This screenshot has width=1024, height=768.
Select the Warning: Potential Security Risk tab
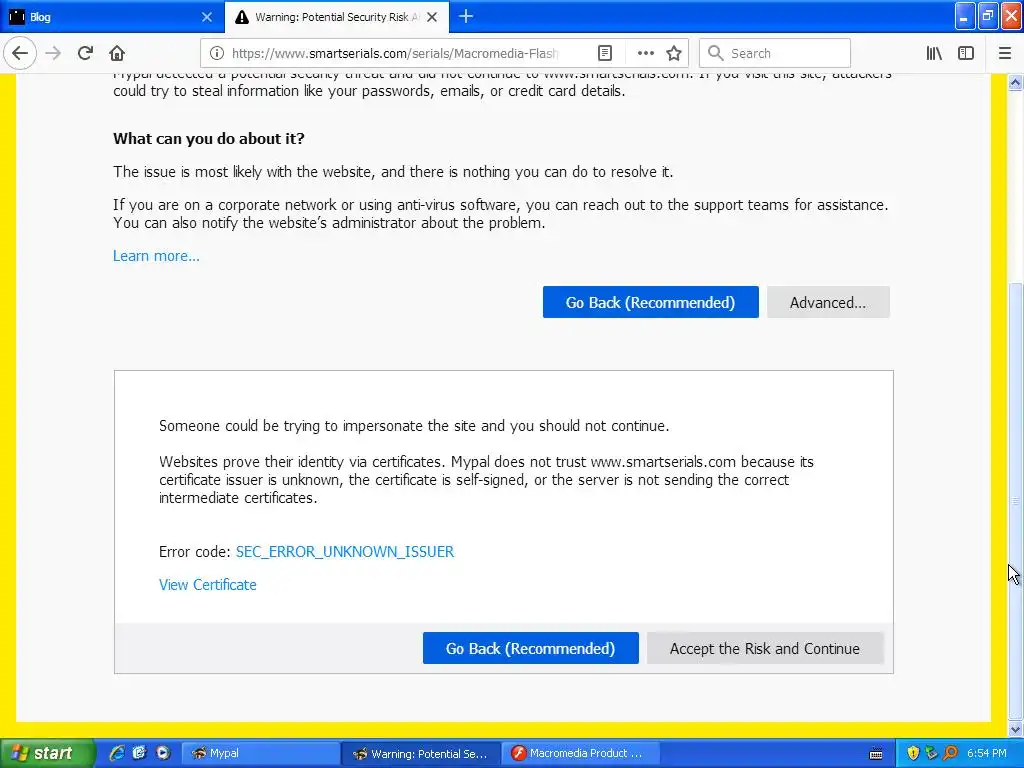(x=336, y=17)
